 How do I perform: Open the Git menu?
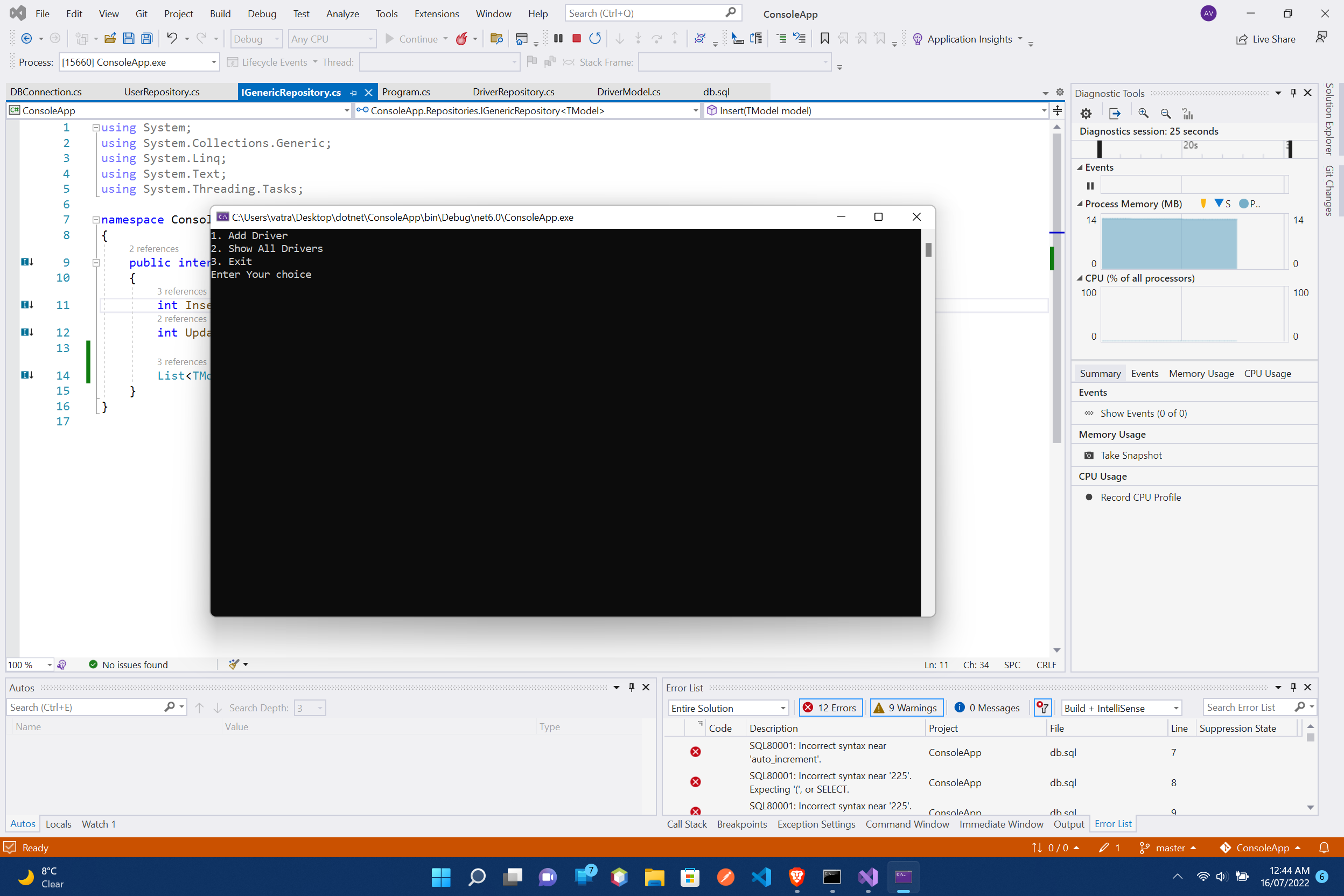pyautogui.click(x=141, y=13)
